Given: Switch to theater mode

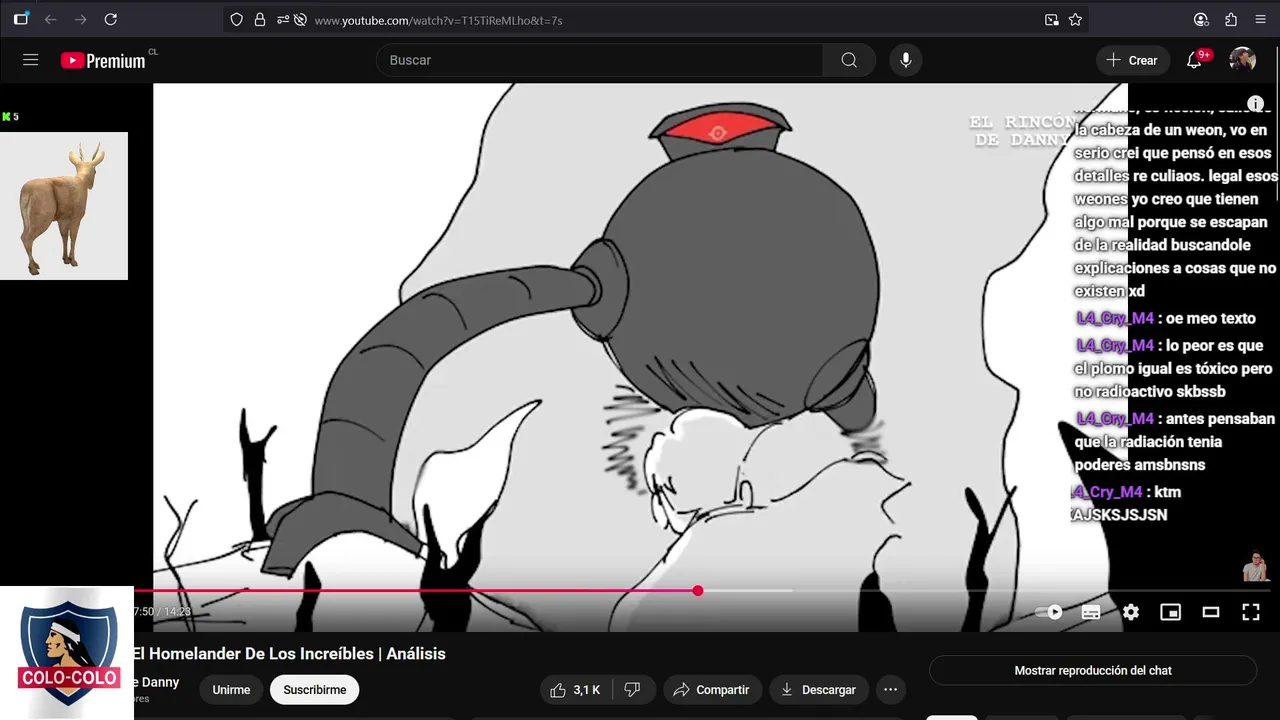Looking at the screenshot, I should pos(1211,612).
